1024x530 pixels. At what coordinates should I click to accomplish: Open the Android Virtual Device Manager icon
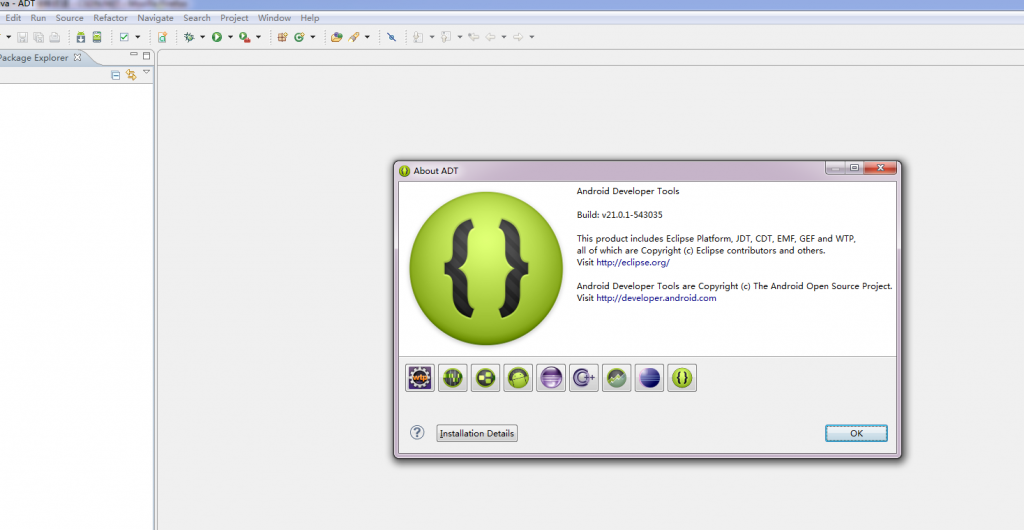tap(97, 37)
